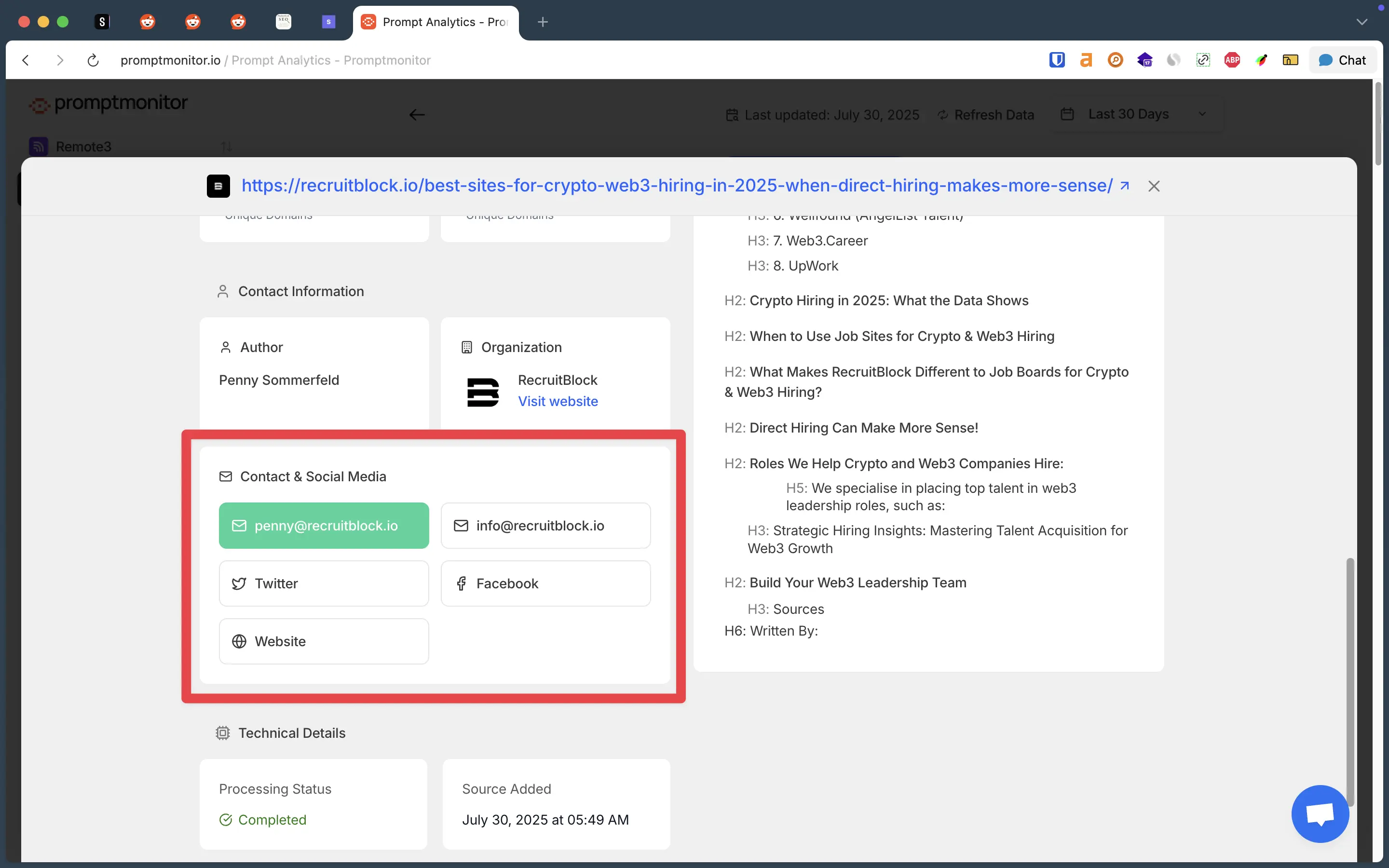Open the purple S icon tab
This screenshot has width=1389, height=868.
tap(328, 22)
